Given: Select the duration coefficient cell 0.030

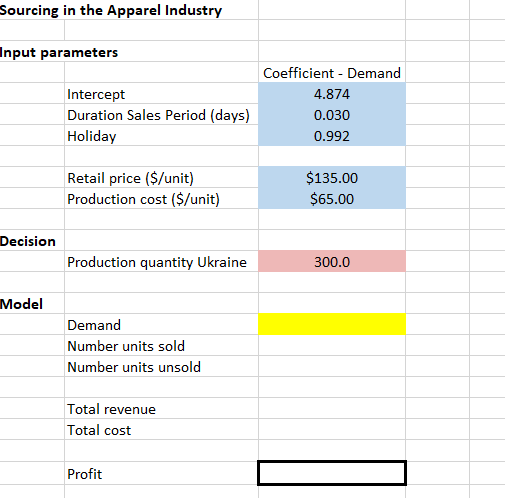Looking at the screenshot, I should (332, 115).
